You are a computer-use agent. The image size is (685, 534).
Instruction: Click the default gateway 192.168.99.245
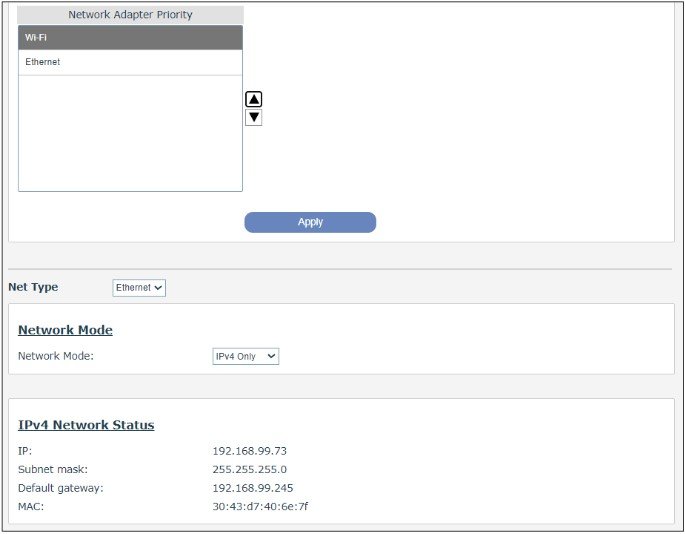[x=253, y=488]
